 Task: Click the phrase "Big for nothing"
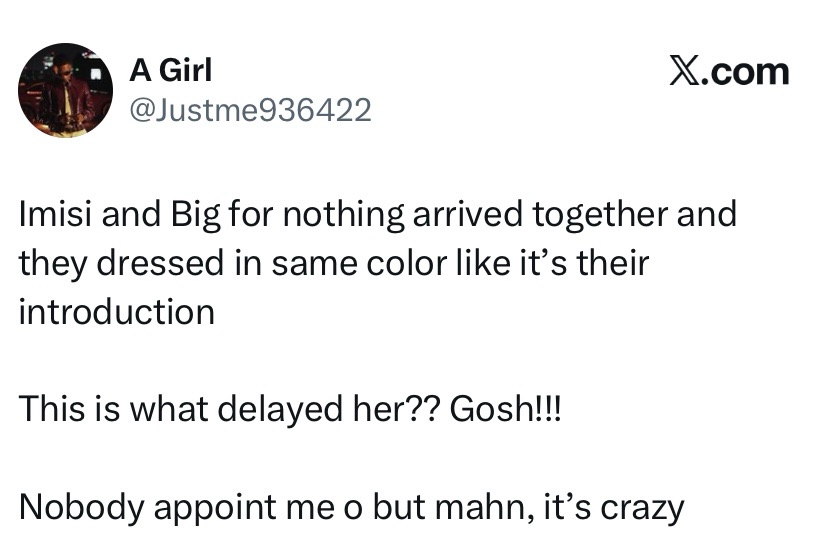(257, 215)
